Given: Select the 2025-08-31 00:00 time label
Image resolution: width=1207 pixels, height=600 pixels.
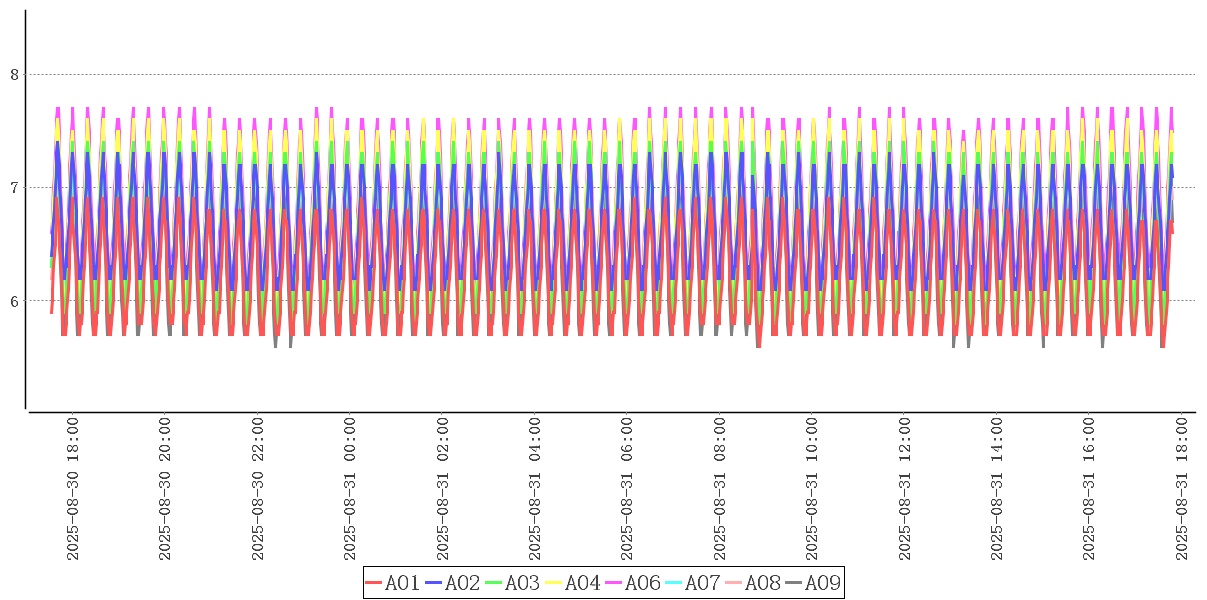Looking at the screenshot, I should (350, 489).
